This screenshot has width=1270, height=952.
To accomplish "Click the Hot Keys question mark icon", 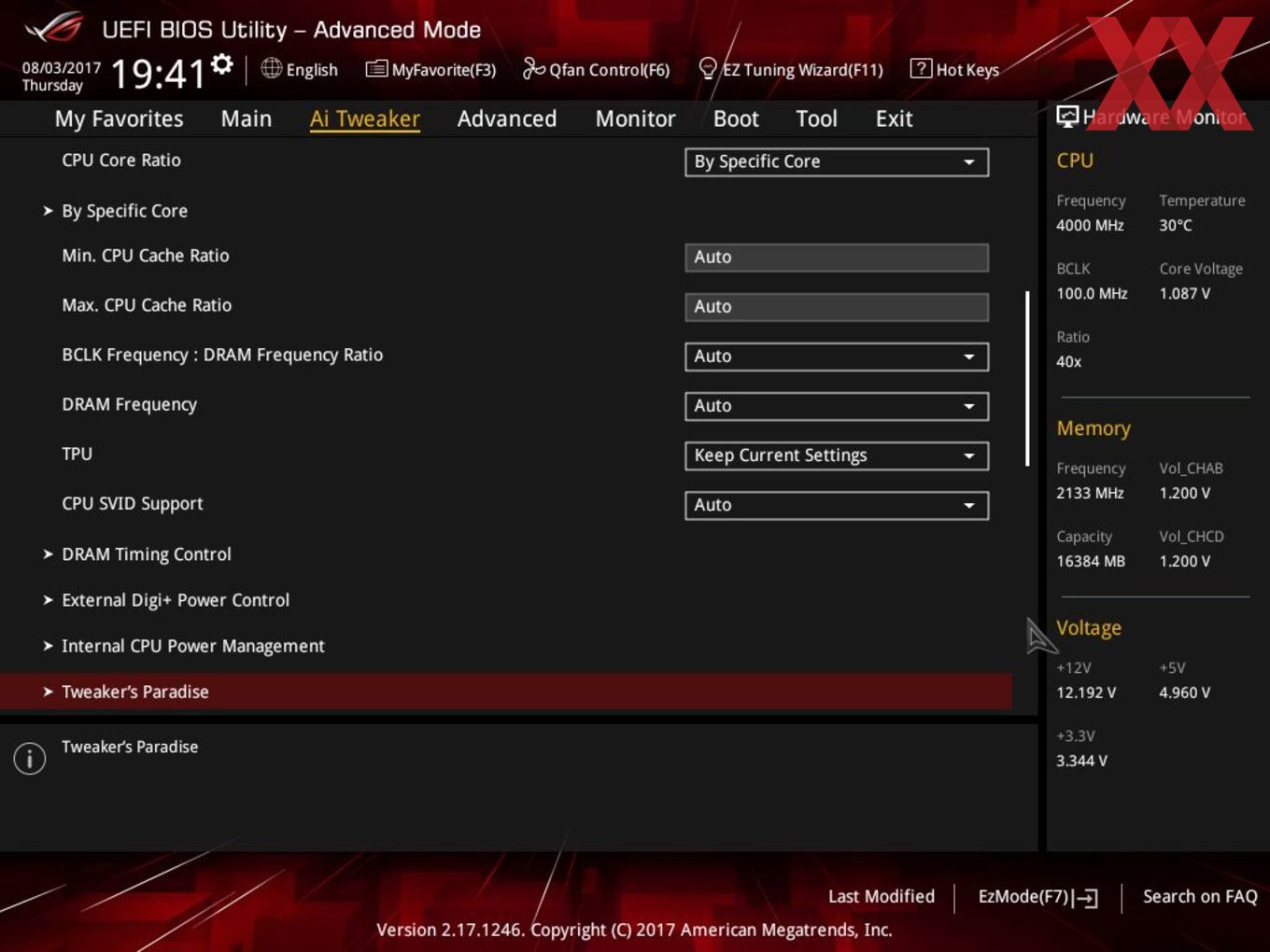I will click(921, 68).
